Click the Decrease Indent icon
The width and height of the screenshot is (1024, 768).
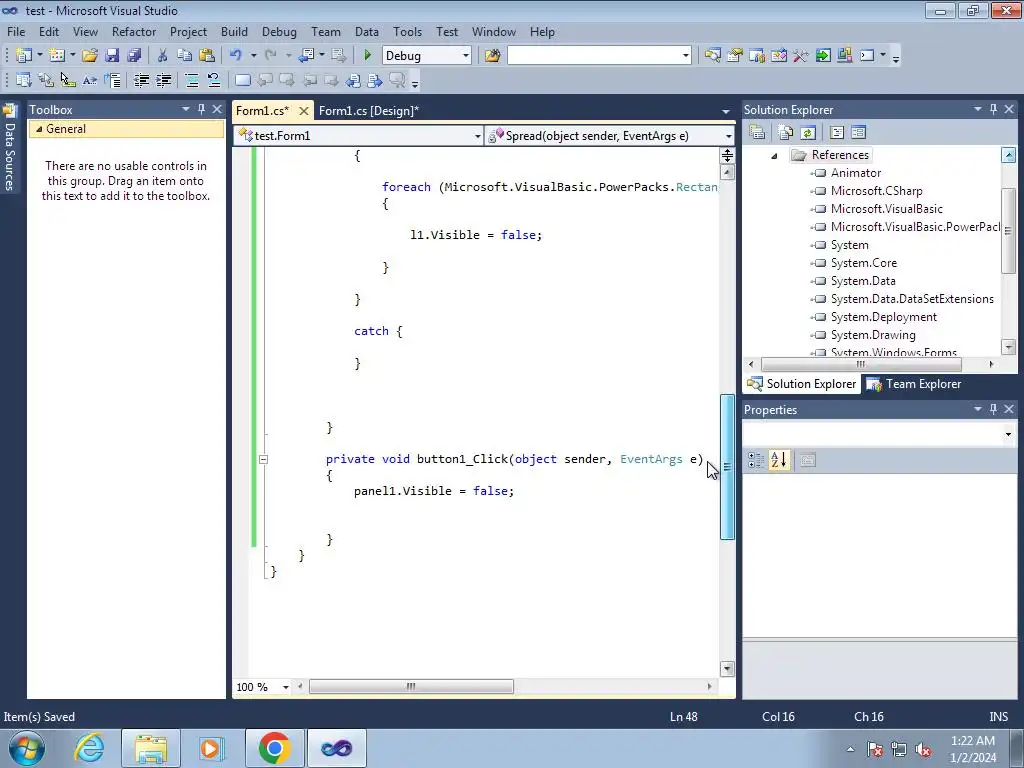click(141, 80)
